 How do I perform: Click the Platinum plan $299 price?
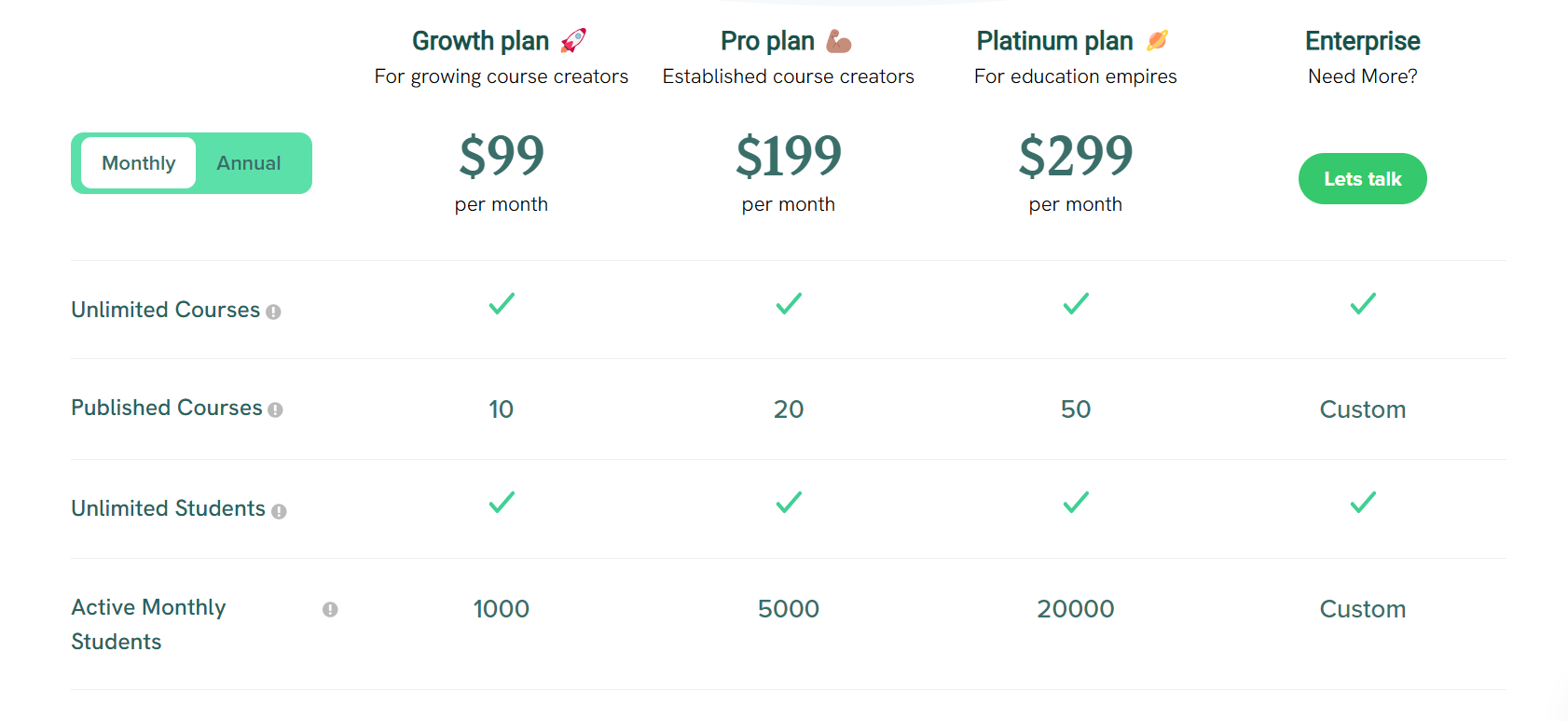pos(1075,157)
